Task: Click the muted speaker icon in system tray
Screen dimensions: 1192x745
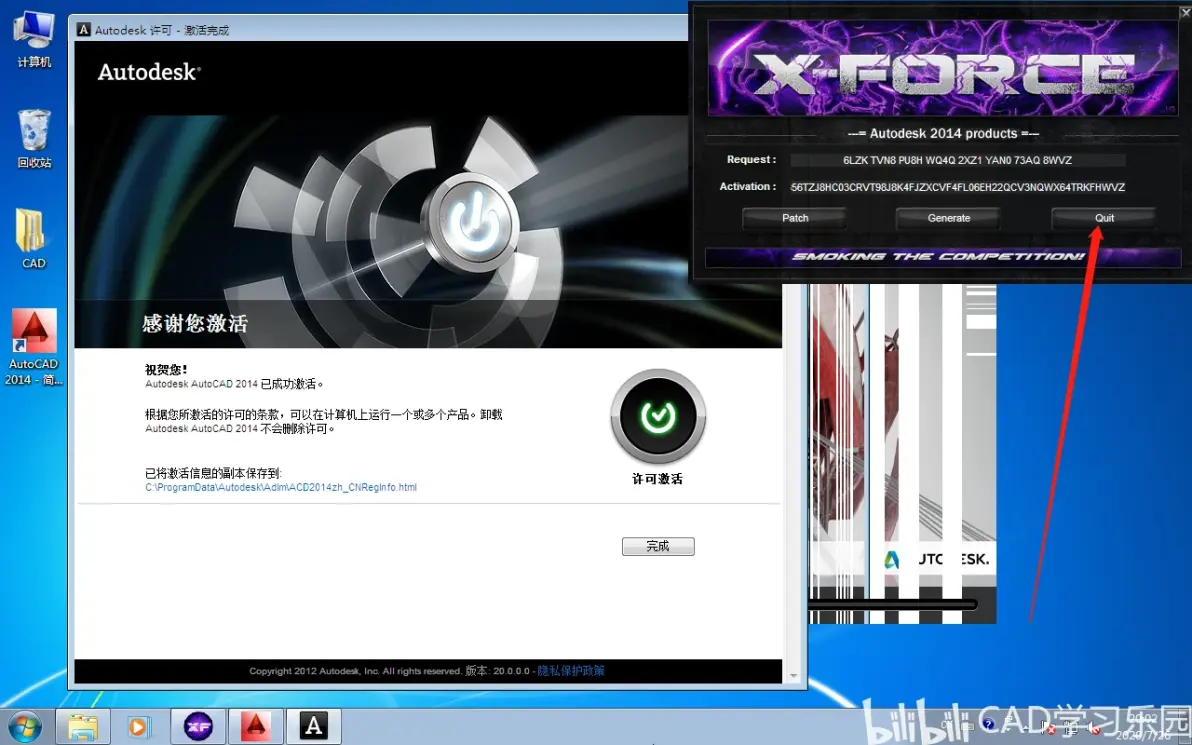Action: pos(1094,728)
